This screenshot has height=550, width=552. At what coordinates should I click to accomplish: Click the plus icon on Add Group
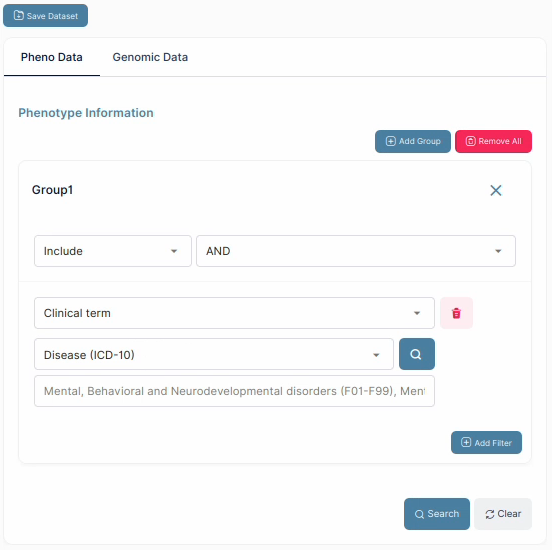(x=390, y=141)
